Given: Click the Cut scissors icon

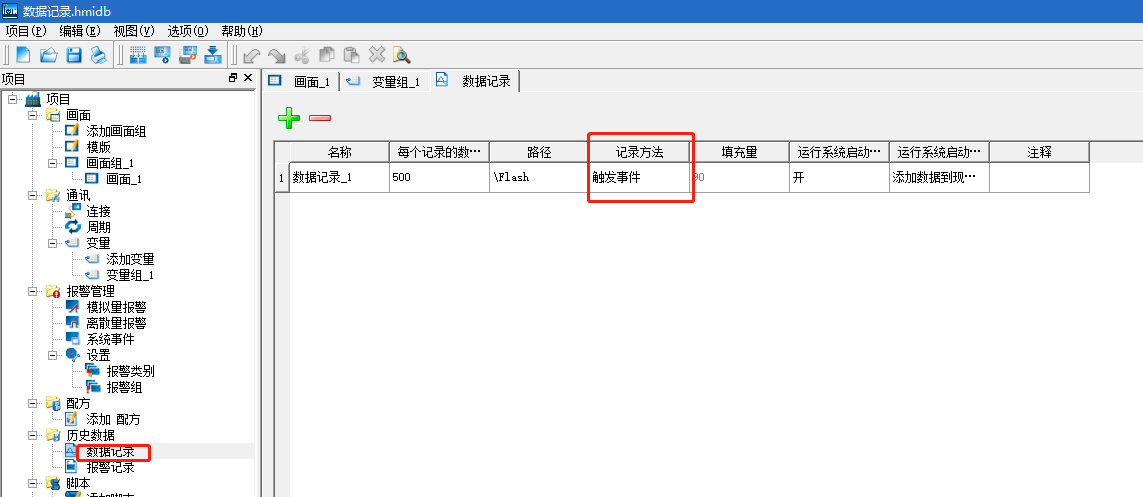Looking at the screenshot, I should [x=302, y=55].
